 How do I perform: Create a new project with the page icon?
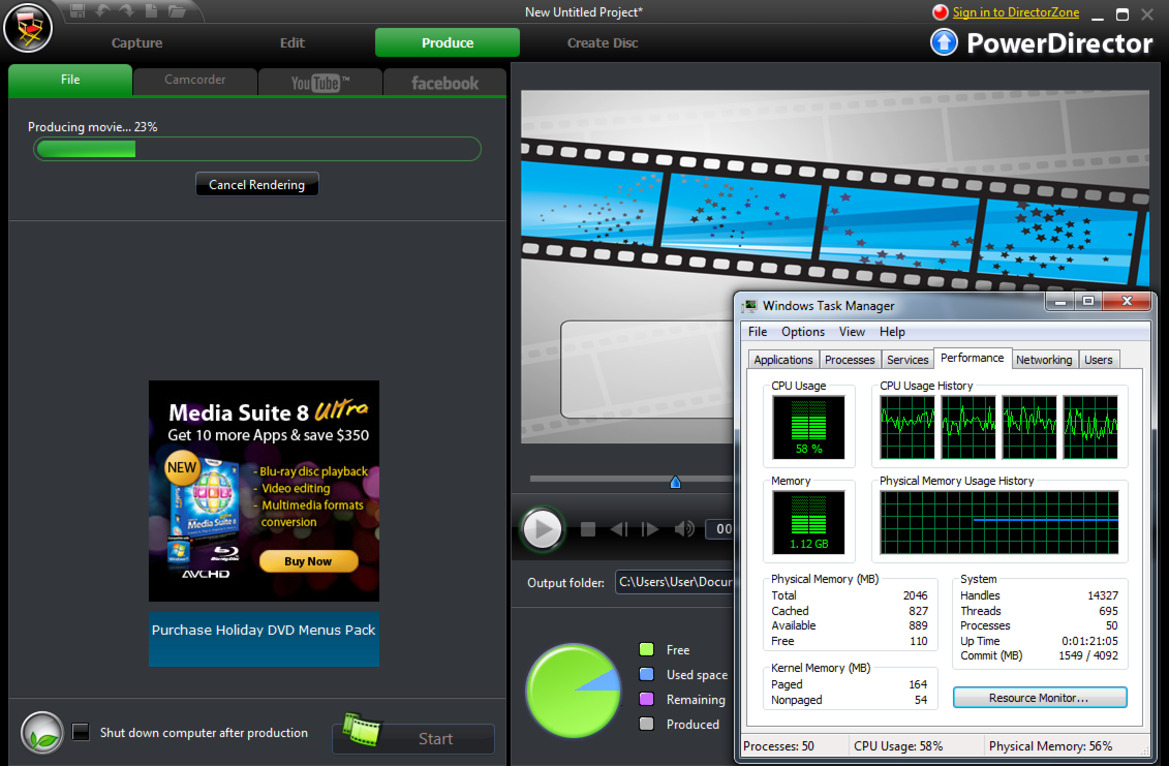(151, 10)
